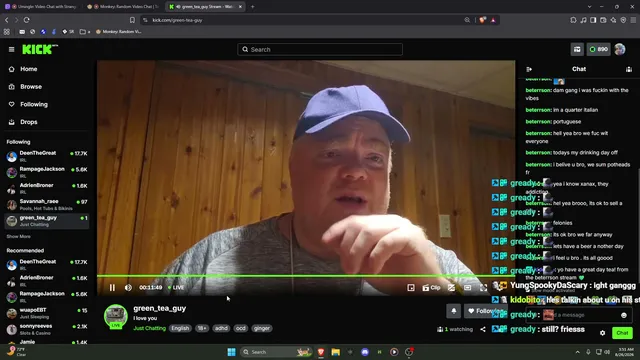640x360 pixels.
Task: Open sonnyreeves recommended channel
Action: [x=47, y=329]
